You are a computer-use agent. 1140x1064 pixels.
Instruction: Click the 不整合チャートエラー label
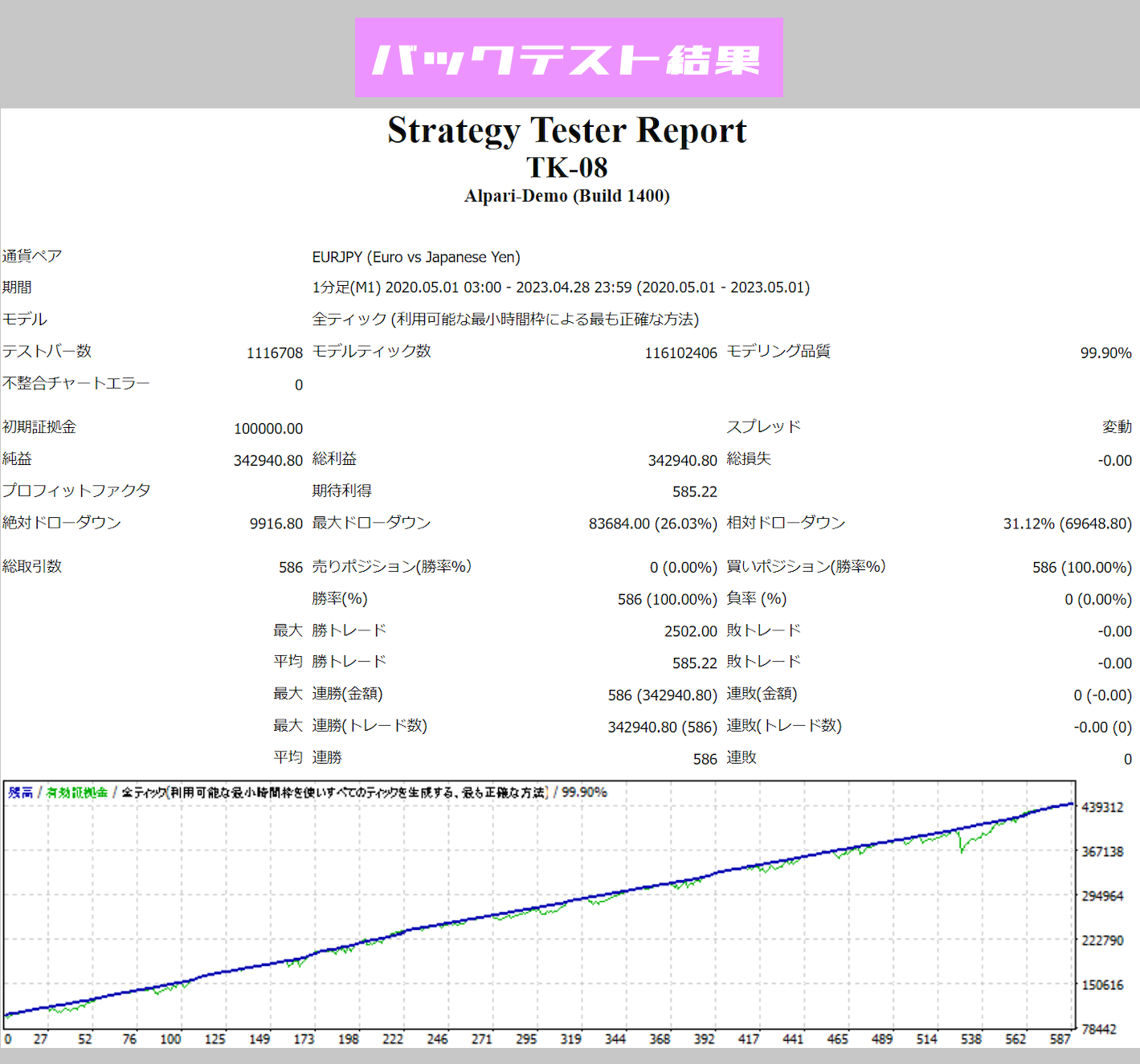76,383
